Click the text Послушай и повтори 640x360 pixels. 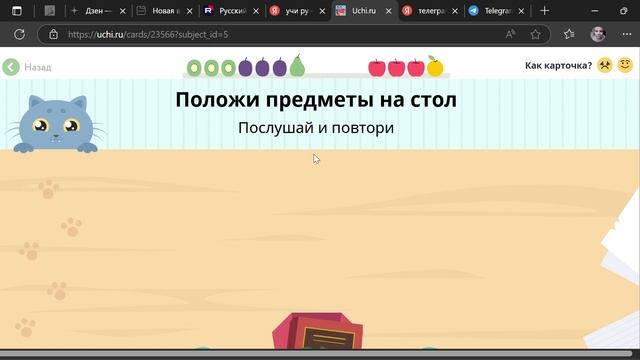point(316,128)
